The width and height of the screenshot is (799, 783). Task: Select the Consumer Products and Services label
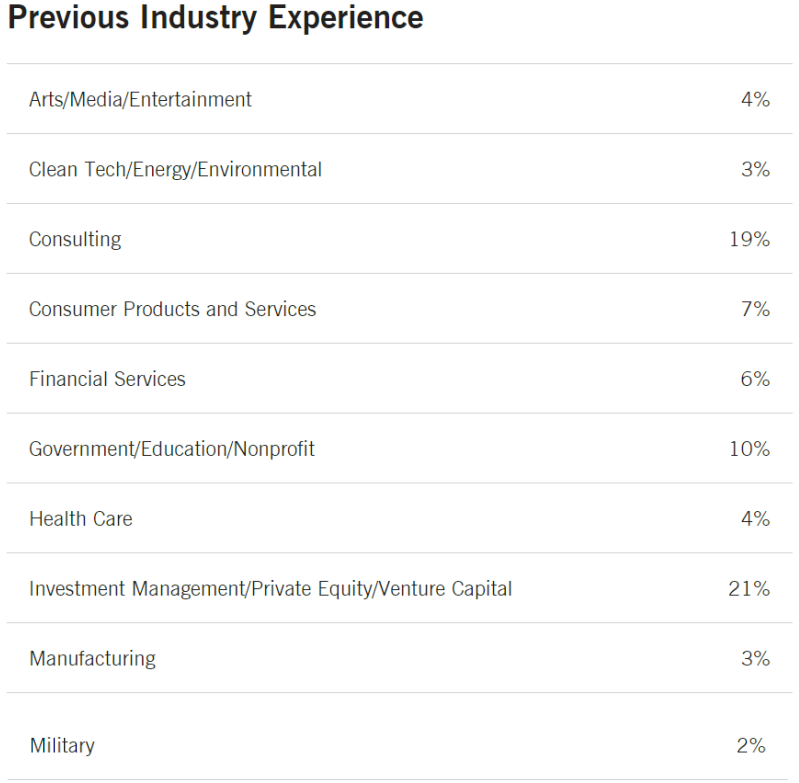click(172, 310)
